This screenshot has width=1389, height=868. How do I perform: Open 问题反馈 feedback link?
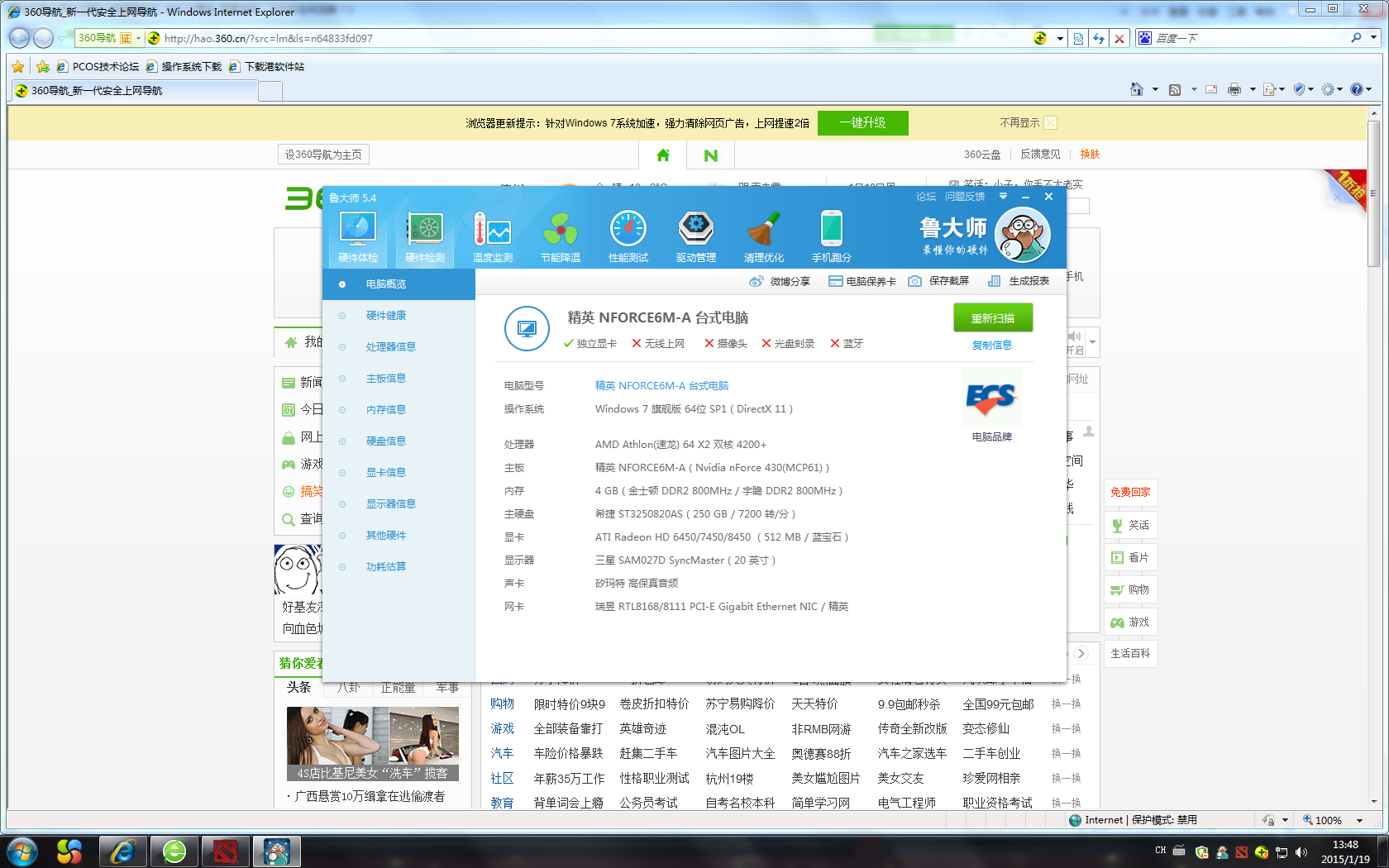pos(965,197)
